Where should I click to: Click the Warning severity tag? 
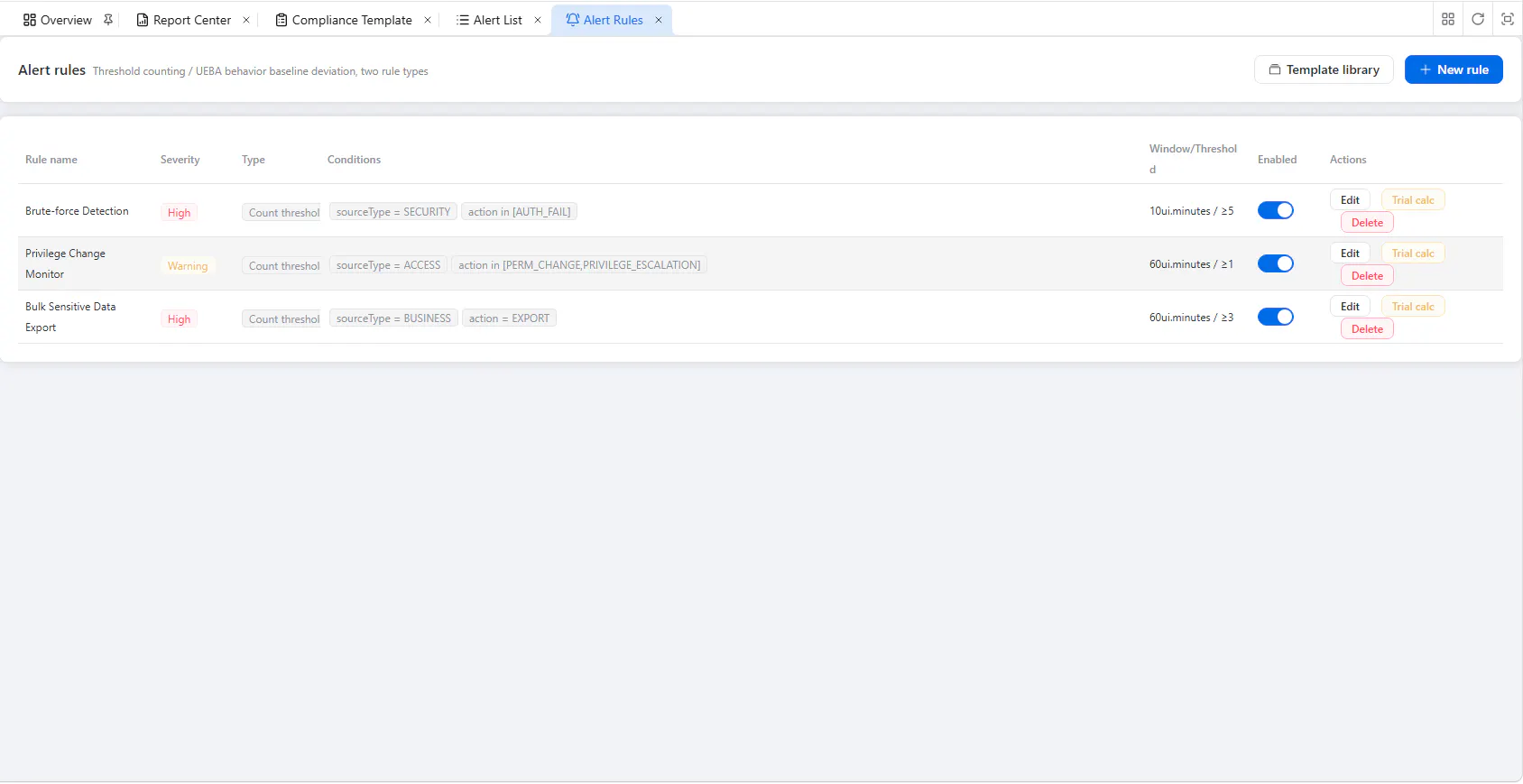click(x=188, y=266)
